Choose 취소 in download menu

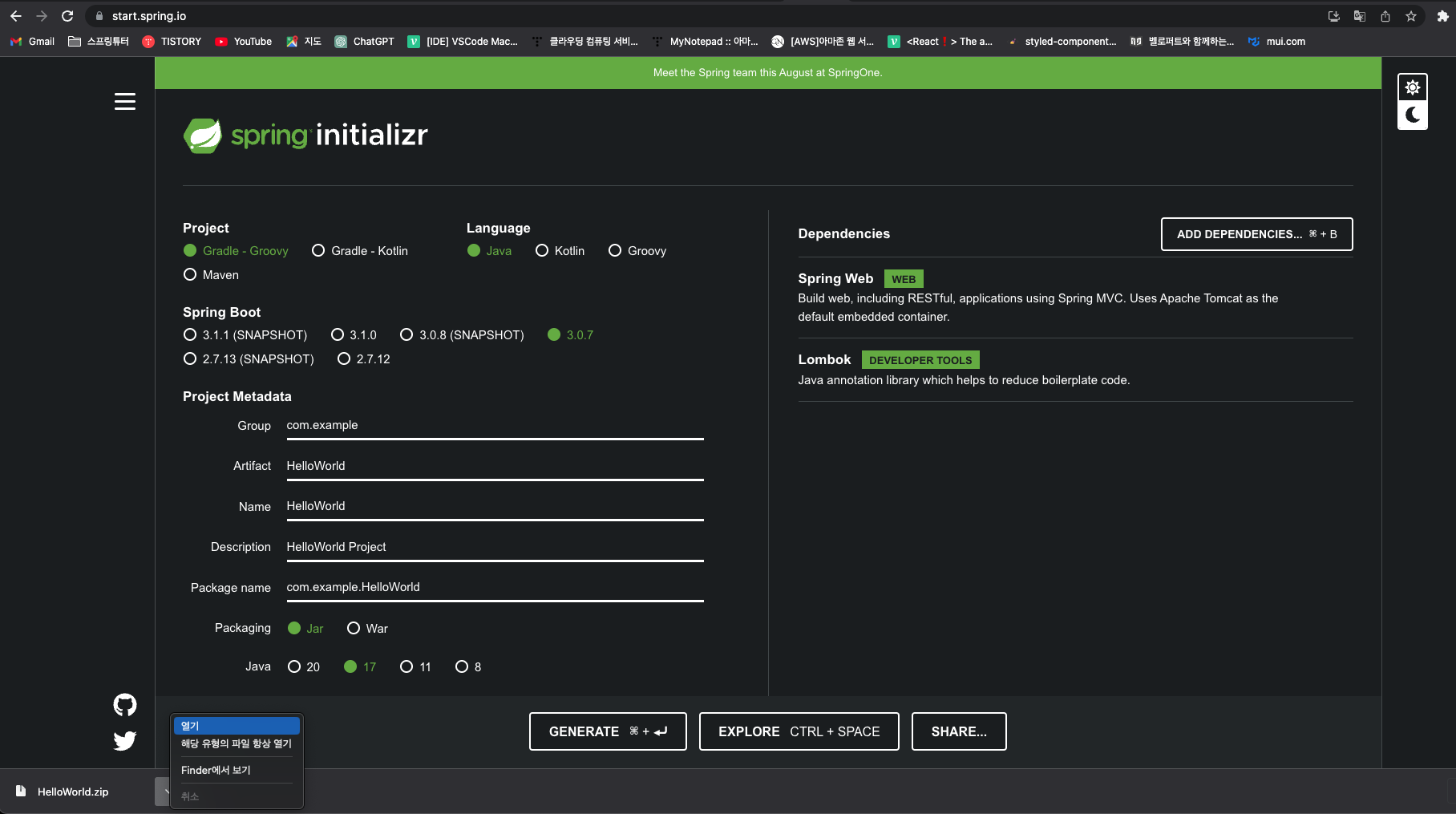tap(237, 797)
